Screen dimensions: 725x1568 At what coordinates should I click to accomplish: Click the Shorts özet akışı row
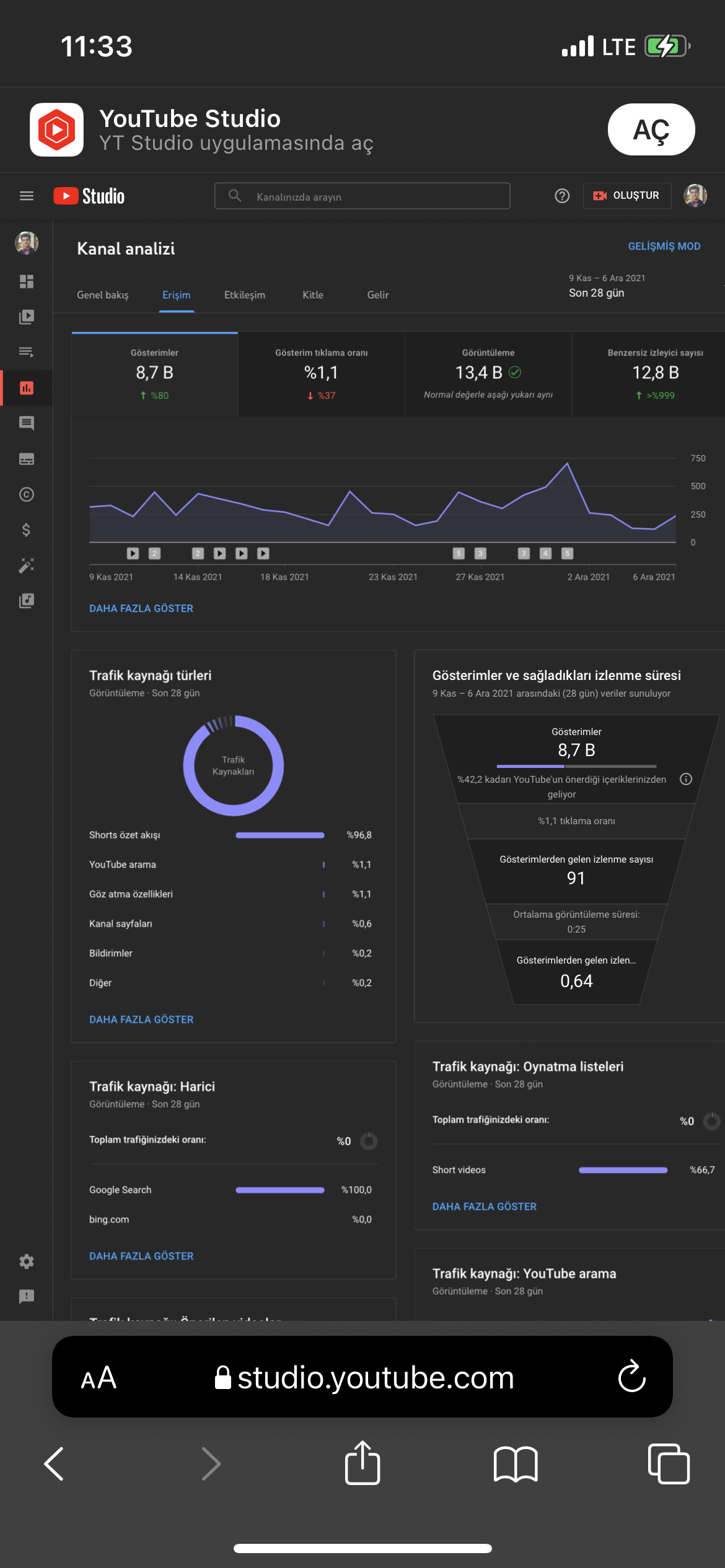[x=231, y=835]
